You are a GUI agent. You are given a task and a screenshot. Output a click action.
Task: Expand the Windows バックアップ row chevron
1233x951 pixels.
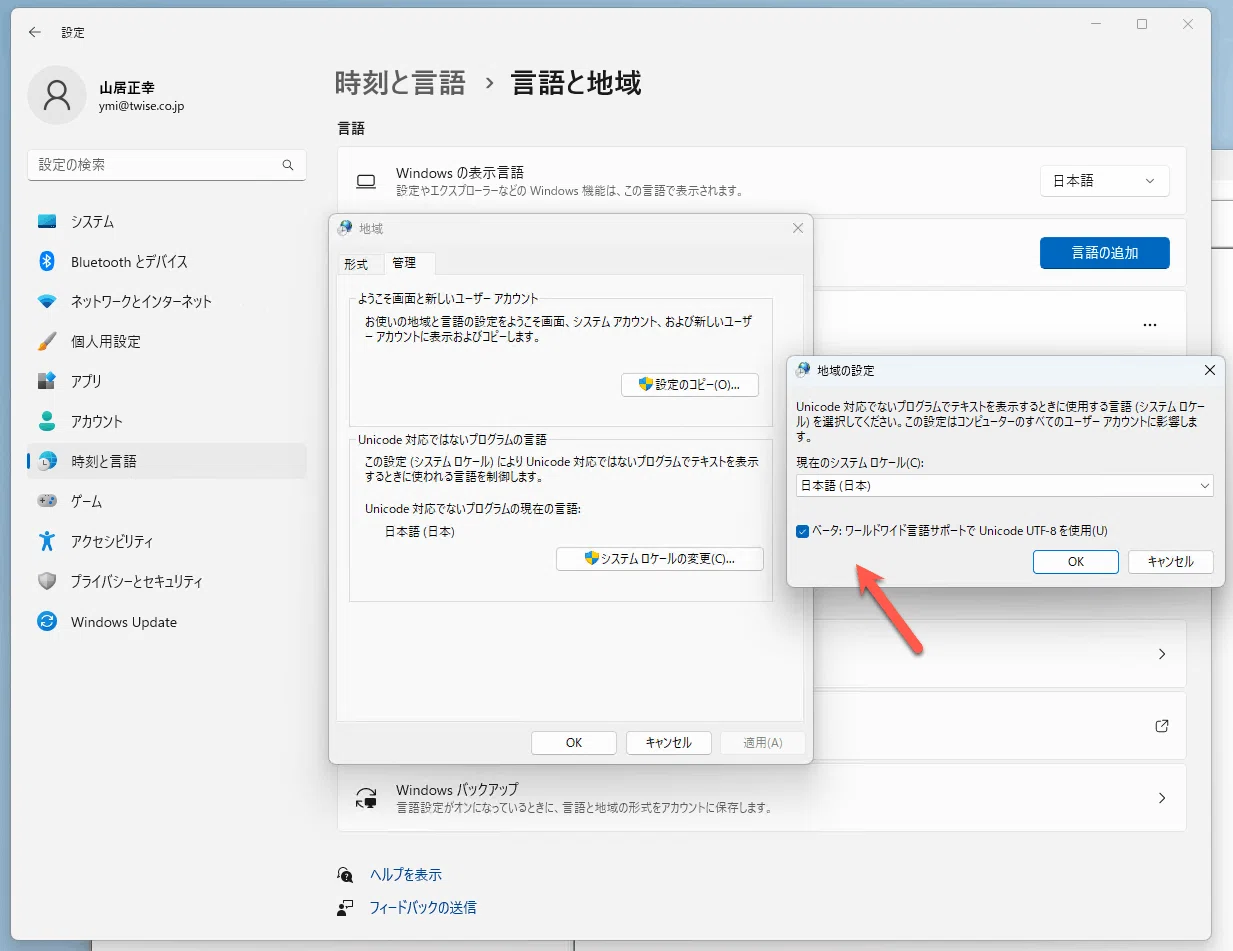pos(1162,798)
